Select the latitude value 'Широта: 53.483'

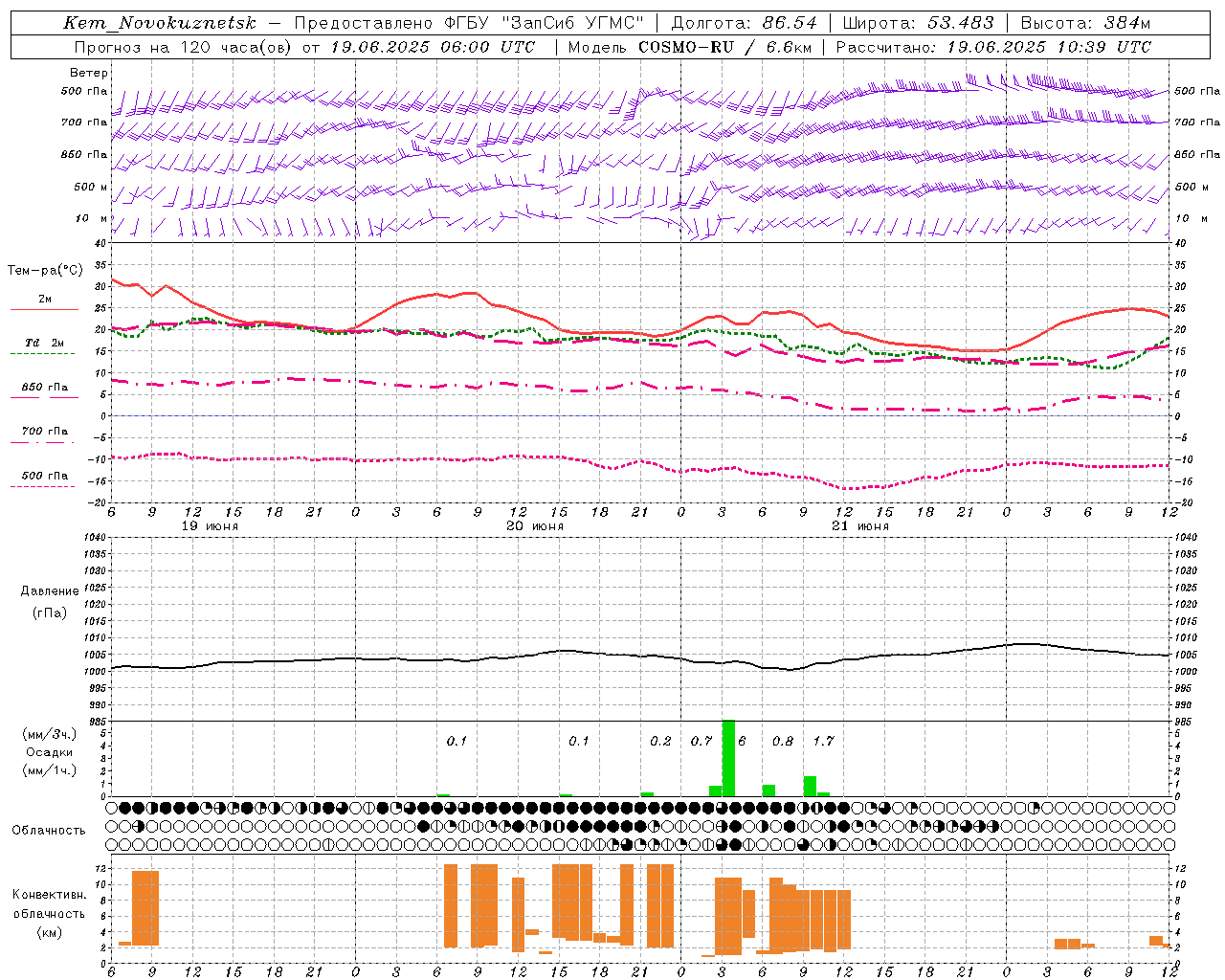click(x=919, y=23)
